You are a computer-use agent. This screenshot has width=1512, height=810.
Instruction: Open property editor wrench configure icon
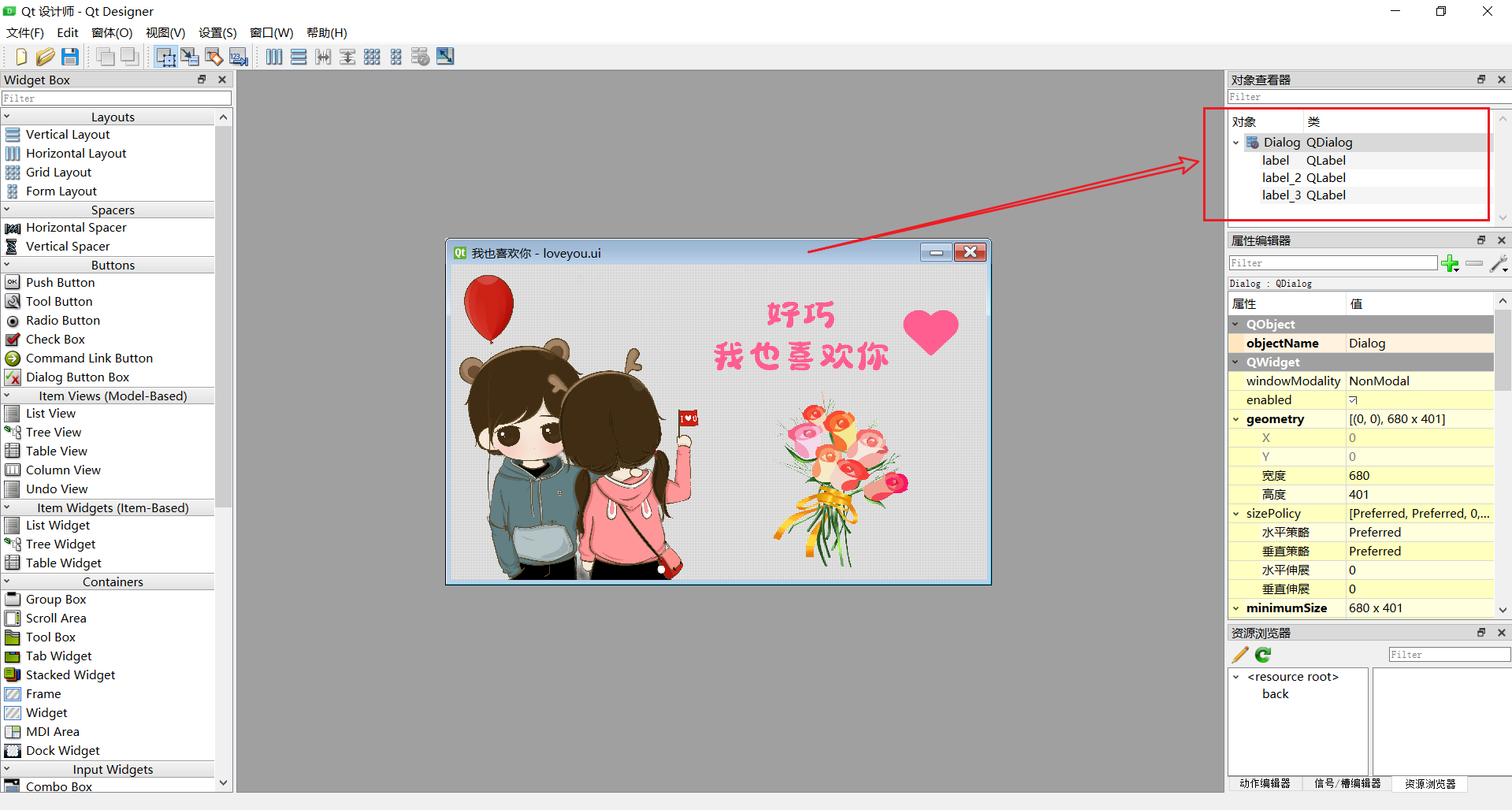1499,263
